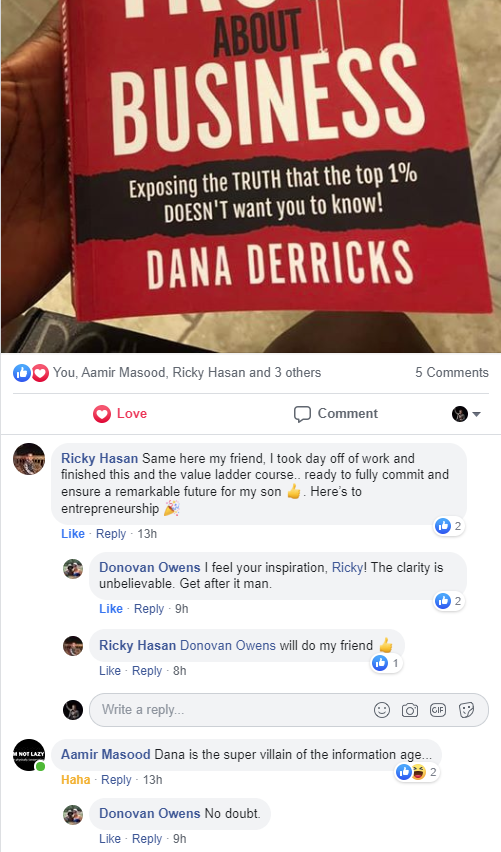Like Ricky Hasan's 13h comment
This screenshot has width=501, height=852.
(73, 534)
